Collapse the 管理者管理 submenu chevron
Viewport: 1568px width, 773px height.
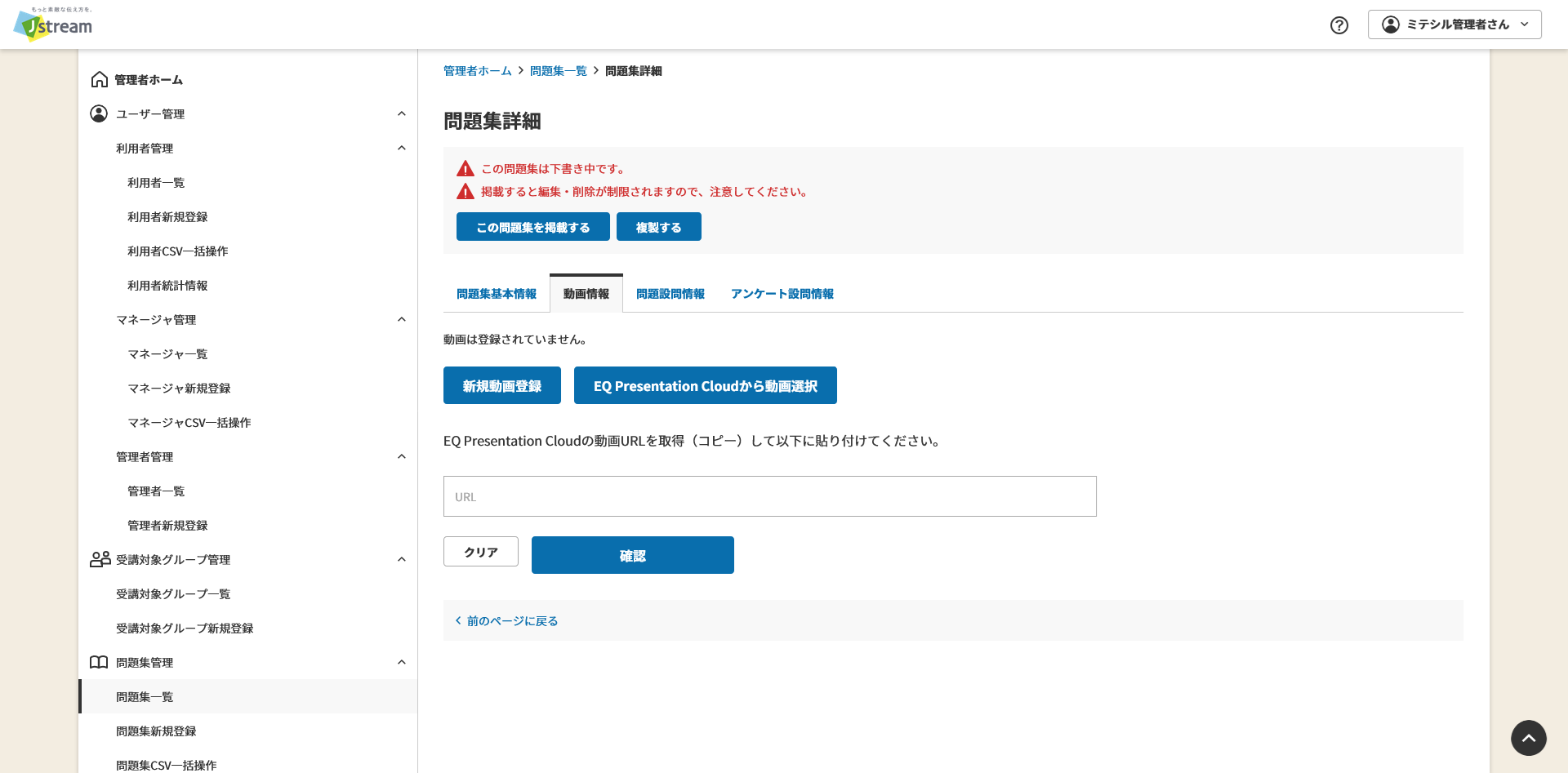click(x=401, y=456)
